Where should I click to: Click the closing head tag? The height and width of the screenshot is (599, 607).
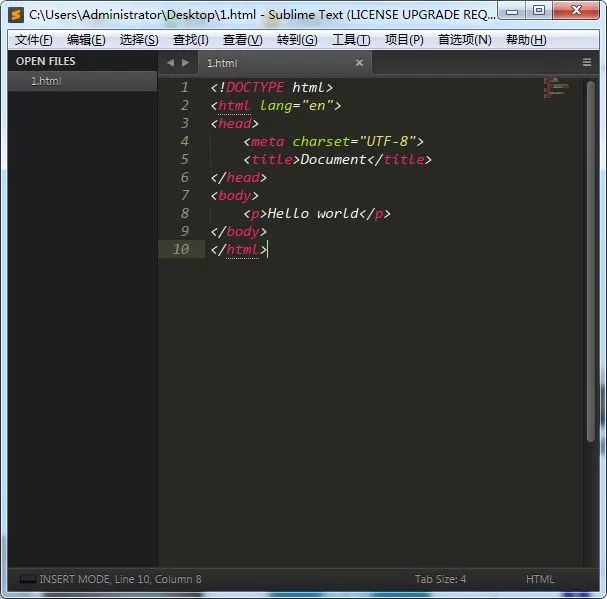tap(239, 177)
